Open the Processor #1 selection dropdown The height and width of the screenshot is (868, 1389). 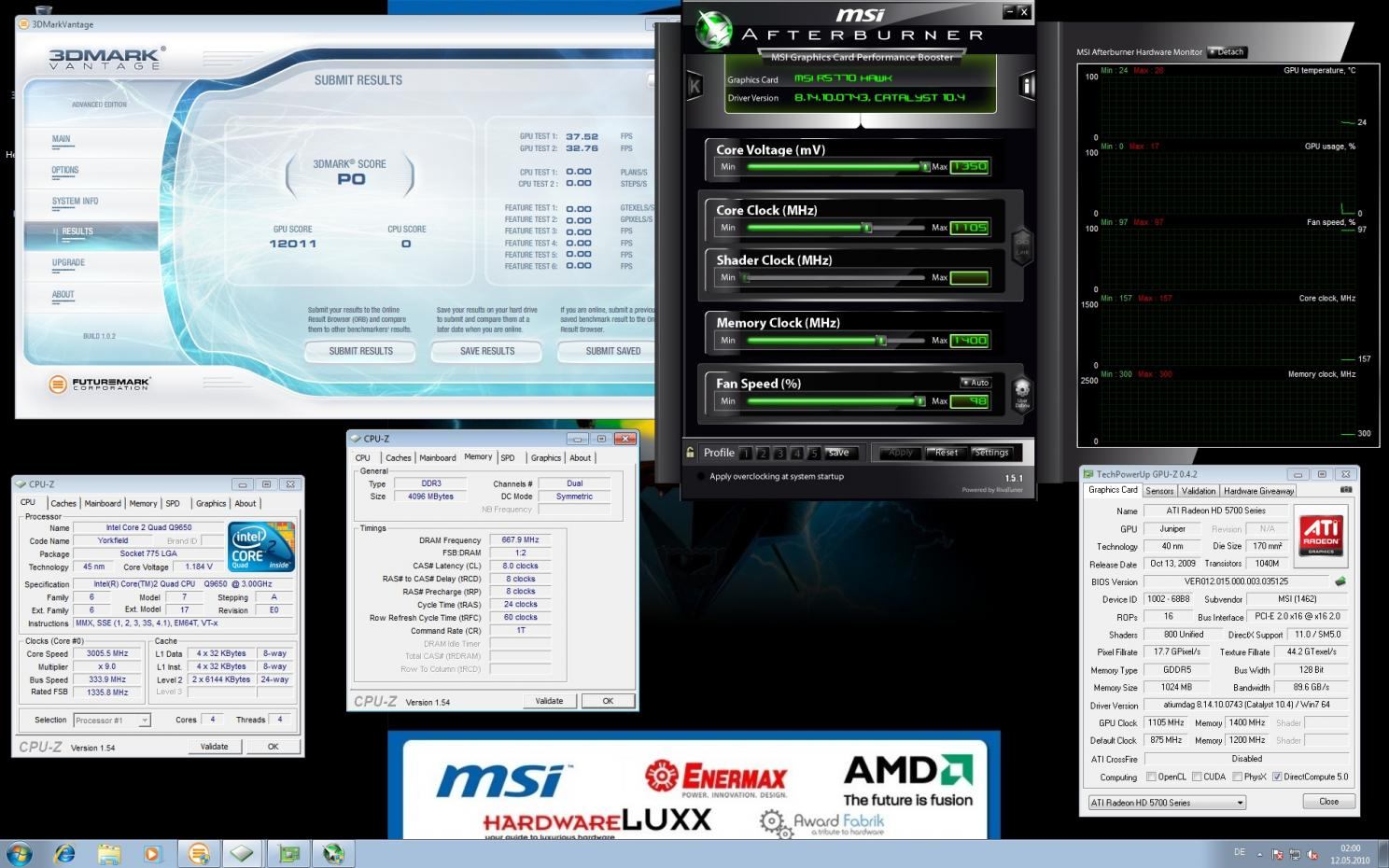(x=111, y=720)
